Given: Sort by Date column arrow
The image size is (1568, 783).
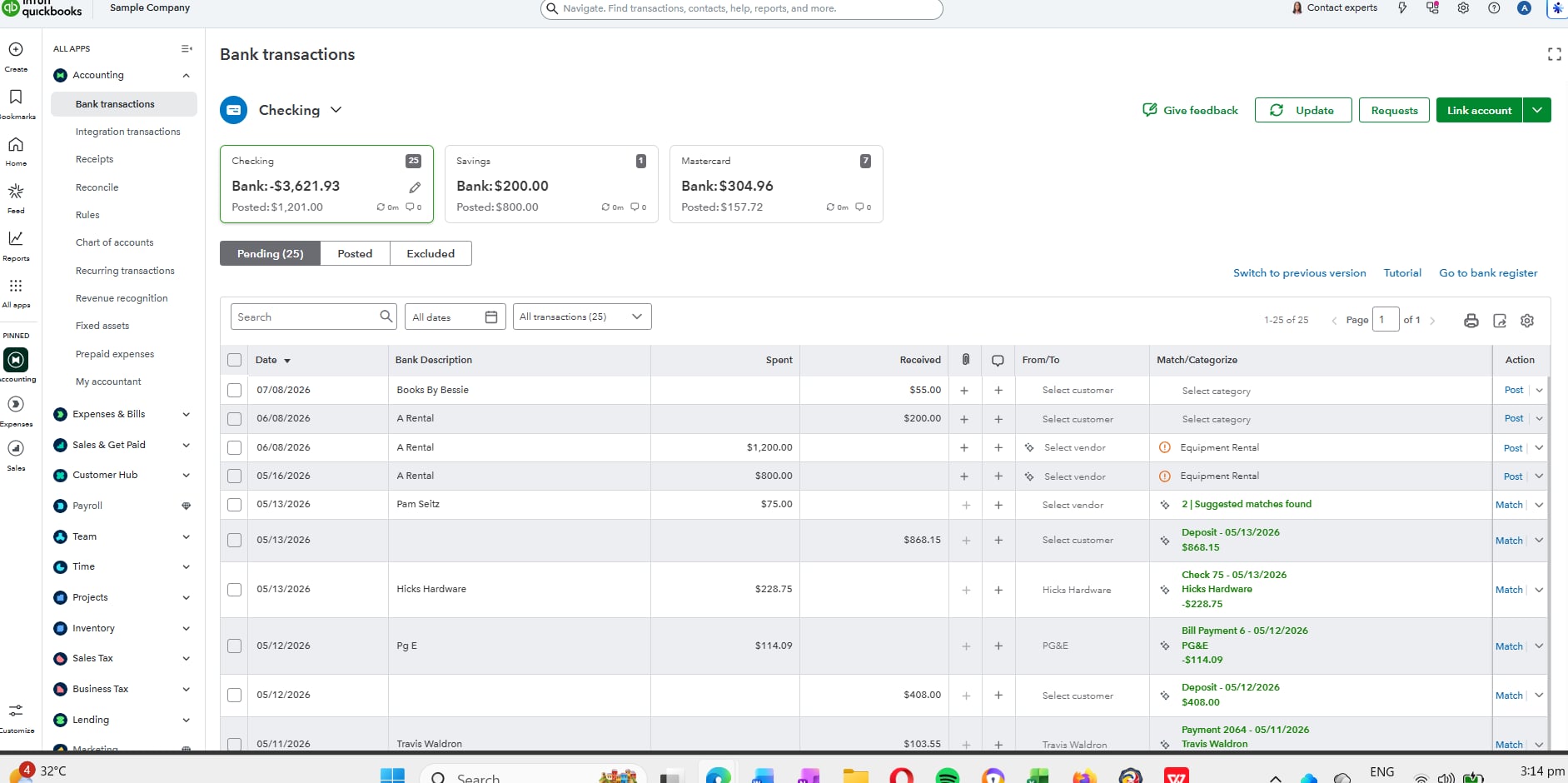Looking at the screenshot, I should [287, 361].
